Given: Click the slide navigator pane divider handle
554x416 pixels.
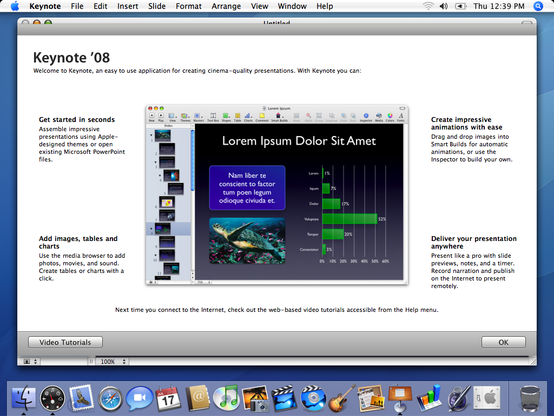Looking at the screenshot, I should [x=91, y=362].
